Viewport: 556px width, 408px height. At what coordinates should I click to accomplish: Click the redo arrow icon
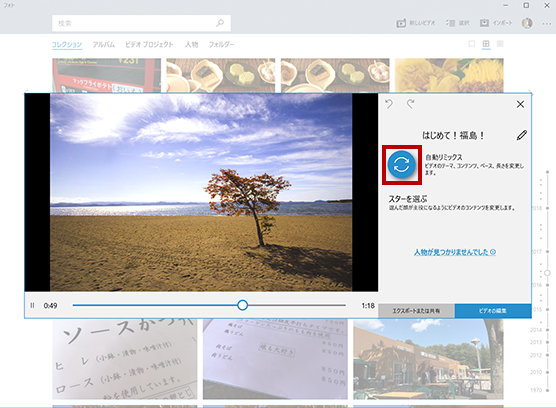pos(411,104)
